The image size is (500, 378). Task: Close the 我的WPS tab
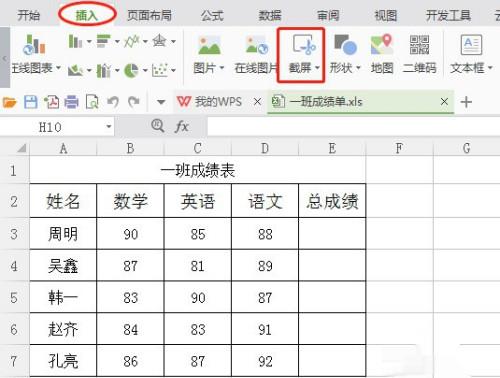pyautogui.click(x=257, y=101)
